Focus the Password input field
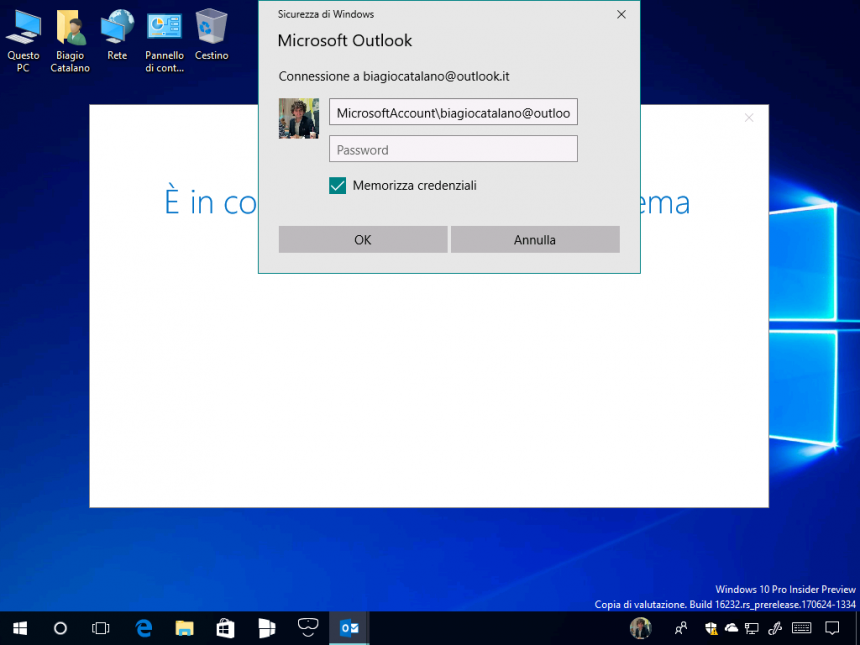Image resolution: width=860 pixels, height=645 pixels. [x=453, y=149]
